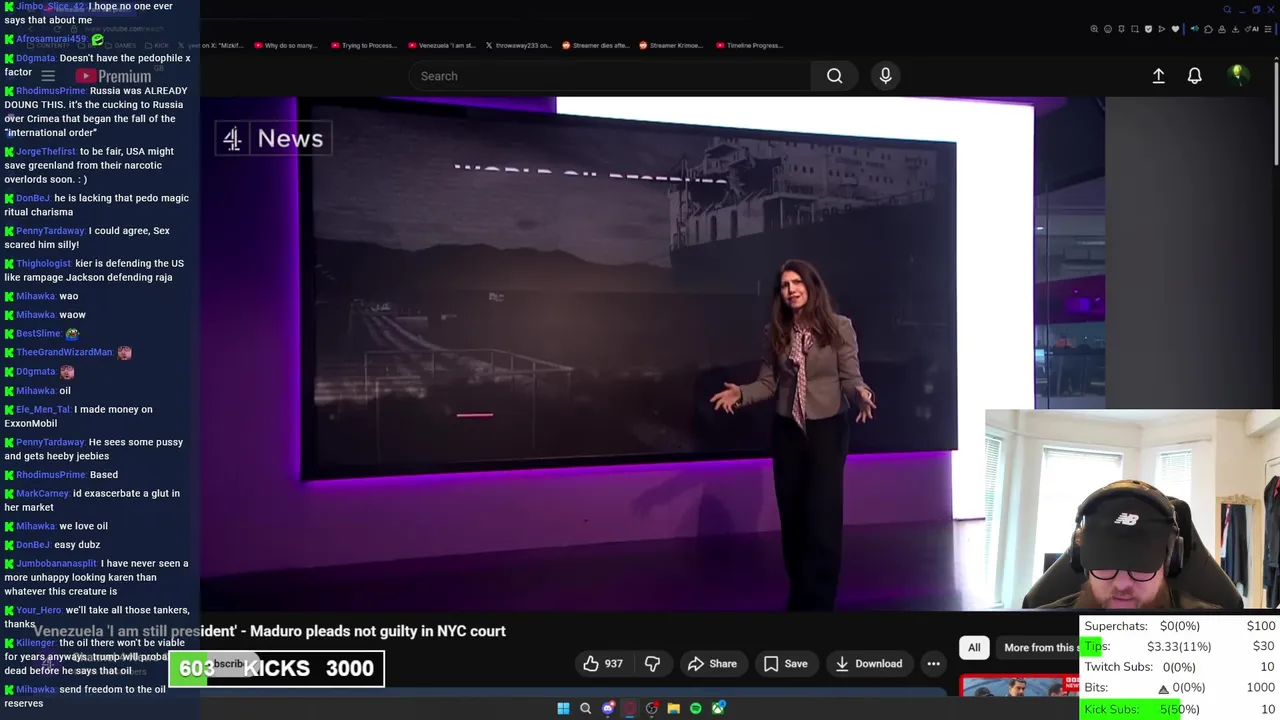Screen dimensions: 1280x720
Task: Open Windows taskbar search
Action: [x=586, y=708]
